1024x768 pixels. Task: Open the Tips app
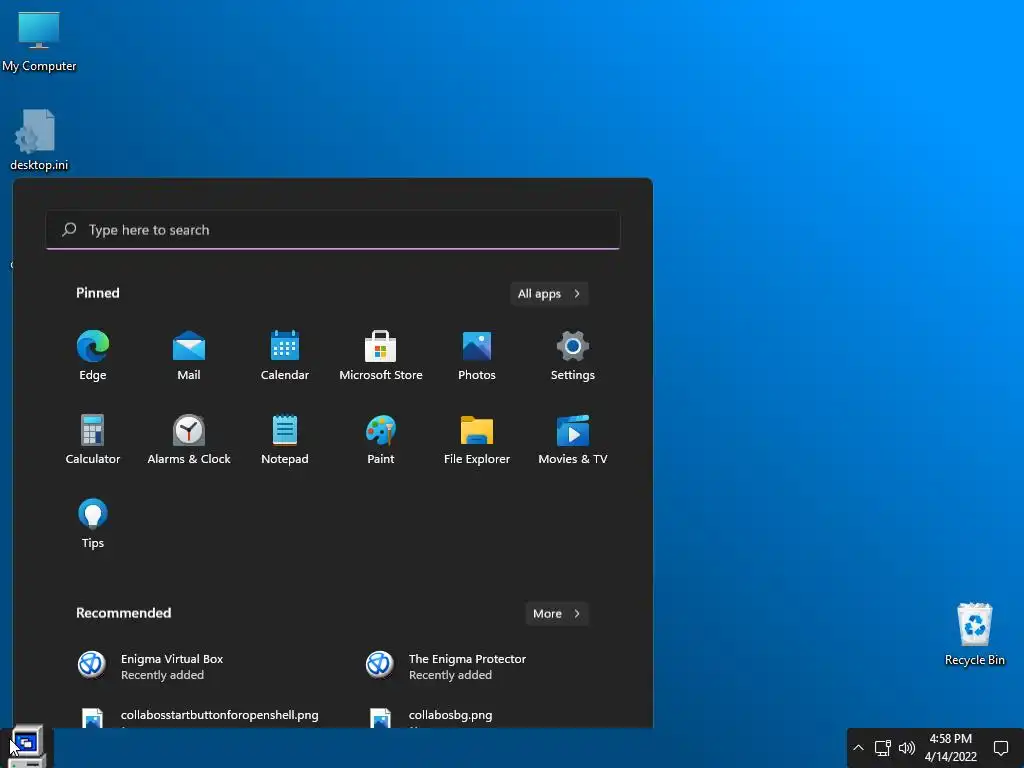[93, 524]
